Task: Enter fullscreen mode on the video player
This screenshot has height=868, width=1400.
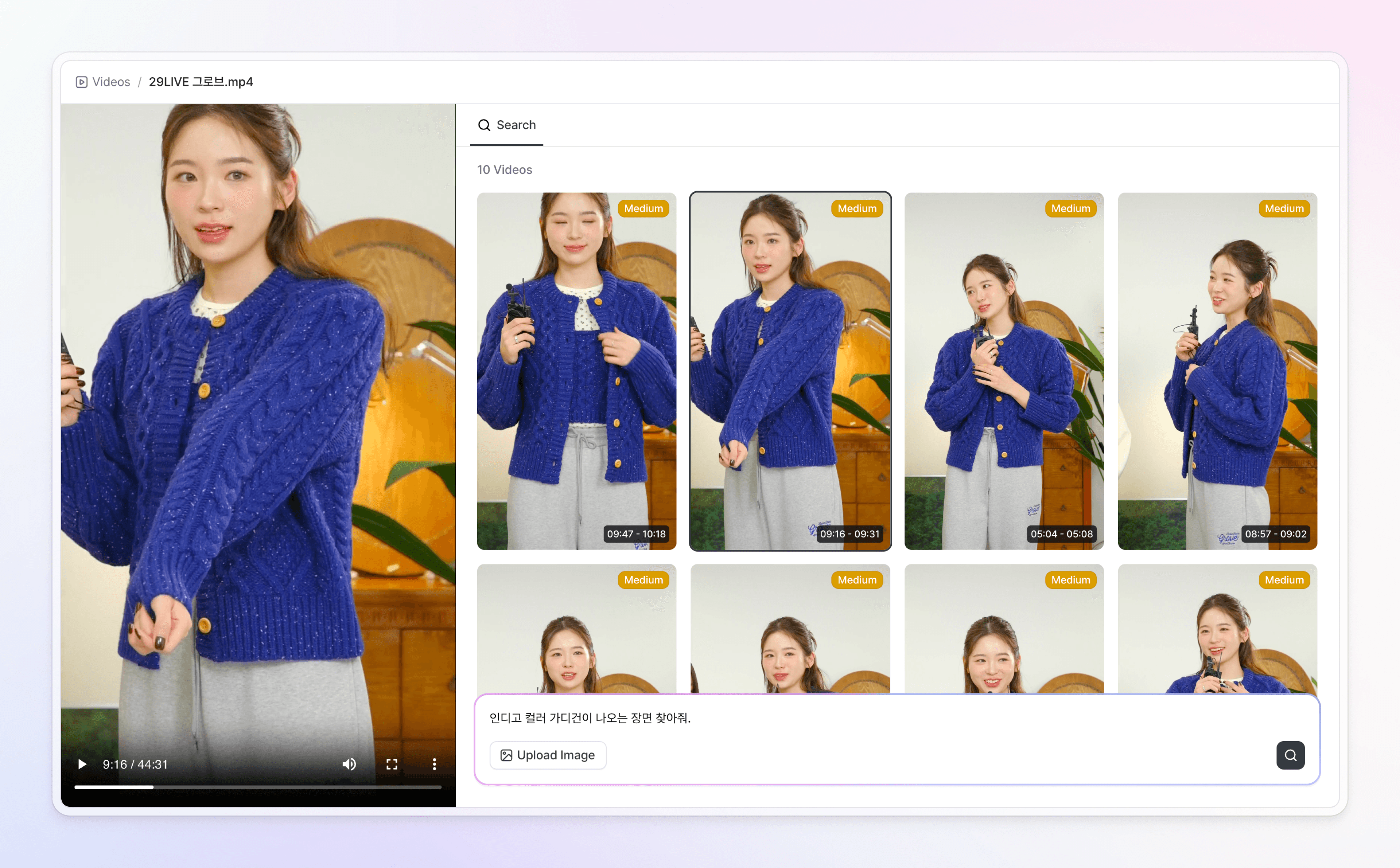Action: pyautogui.click(x=392, y=763)
